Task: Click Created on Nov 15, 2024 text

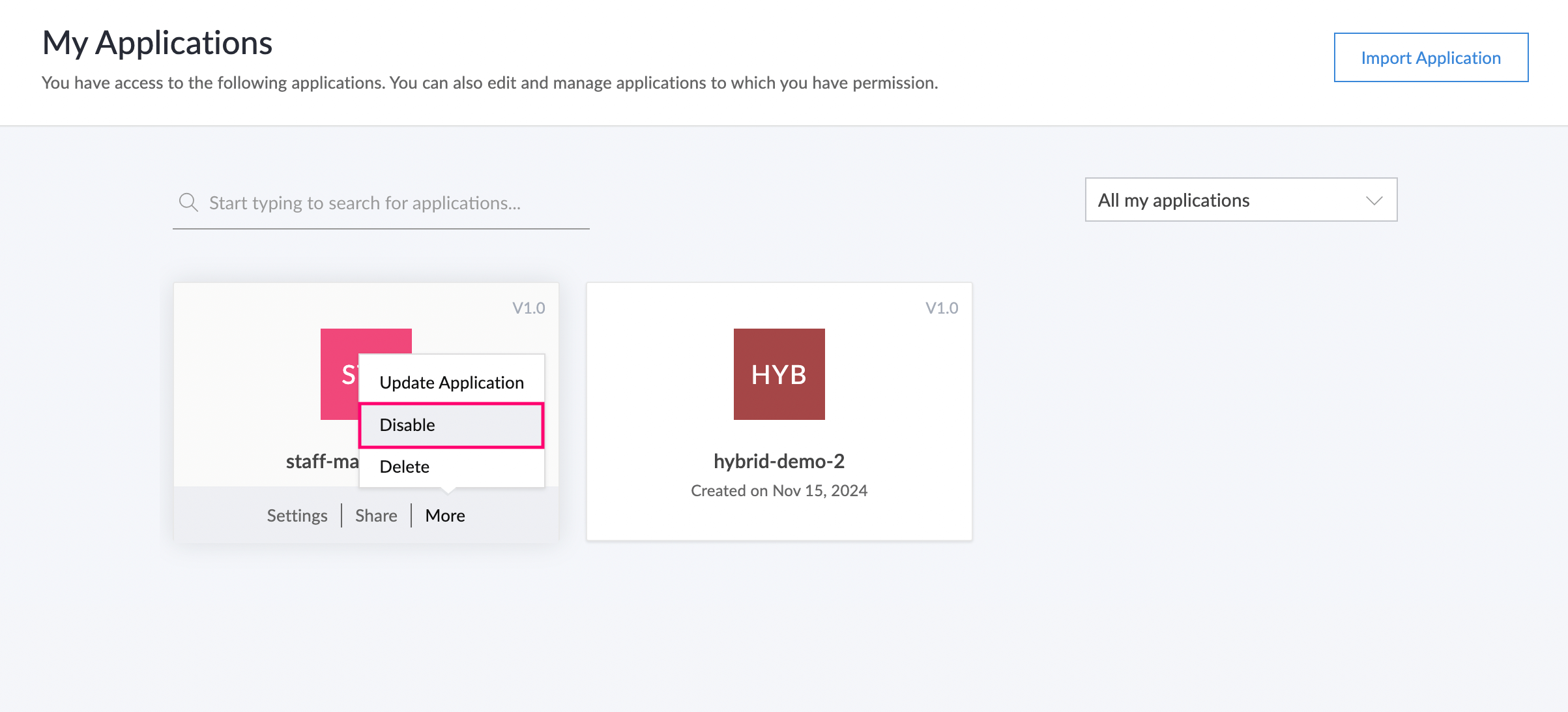Action: (x=779, y=491)
